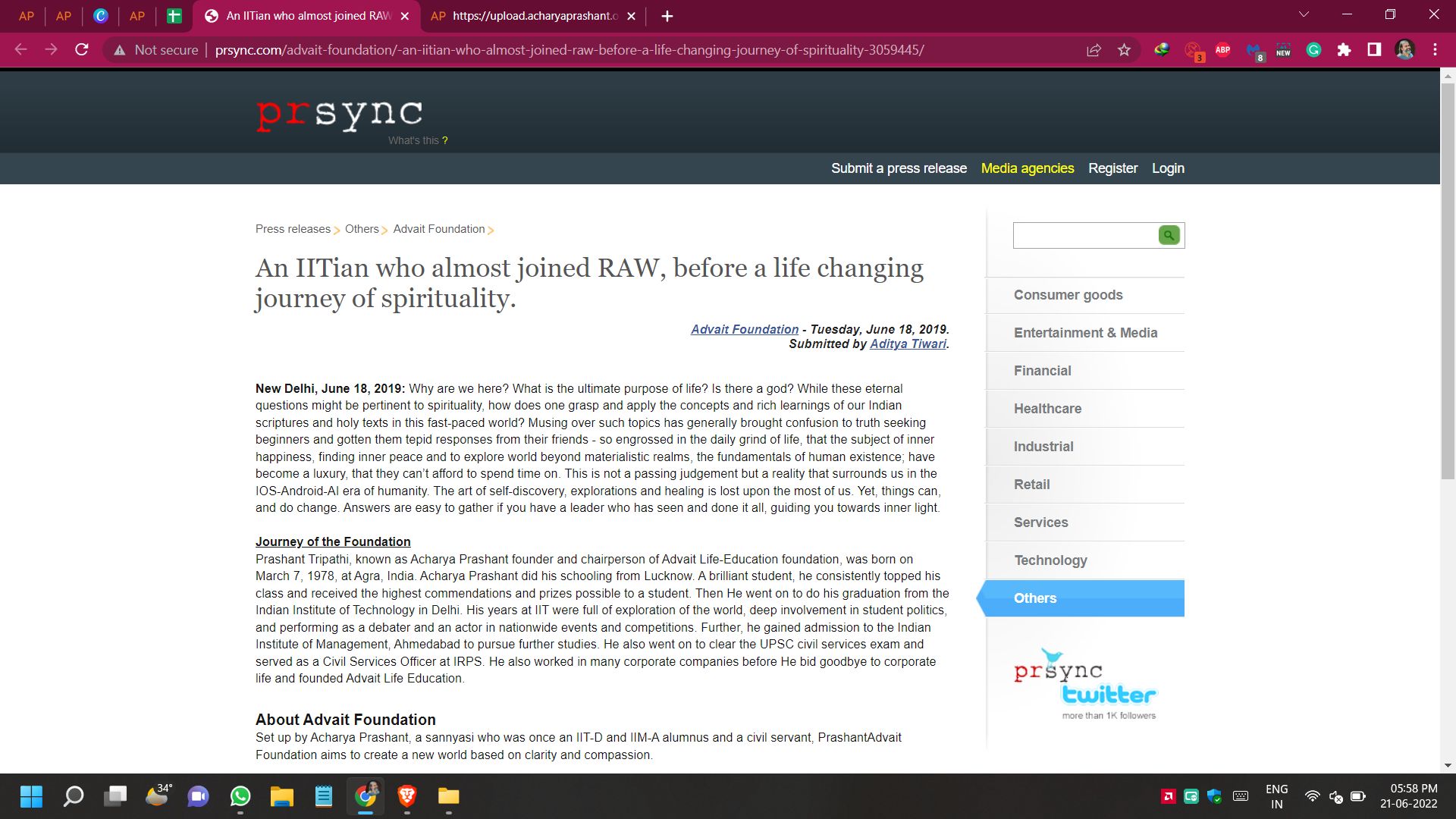Open the Grammarly extension icon
This screenshot has width=1456, height=819.
coord(1313,50)
